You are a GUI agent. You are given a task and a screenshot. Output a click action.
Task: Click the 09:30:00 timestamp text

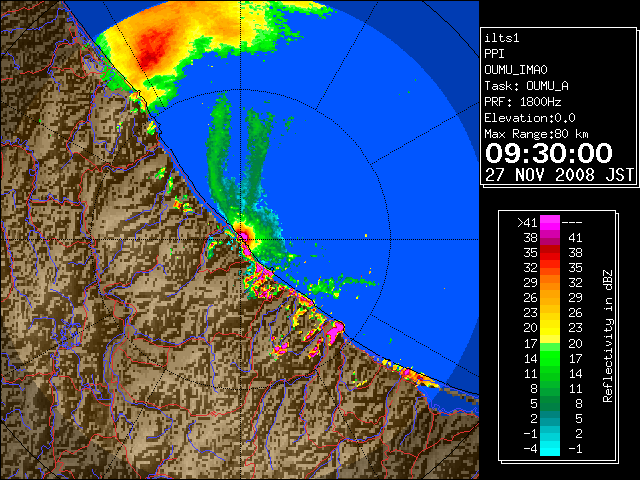(549, 153)
